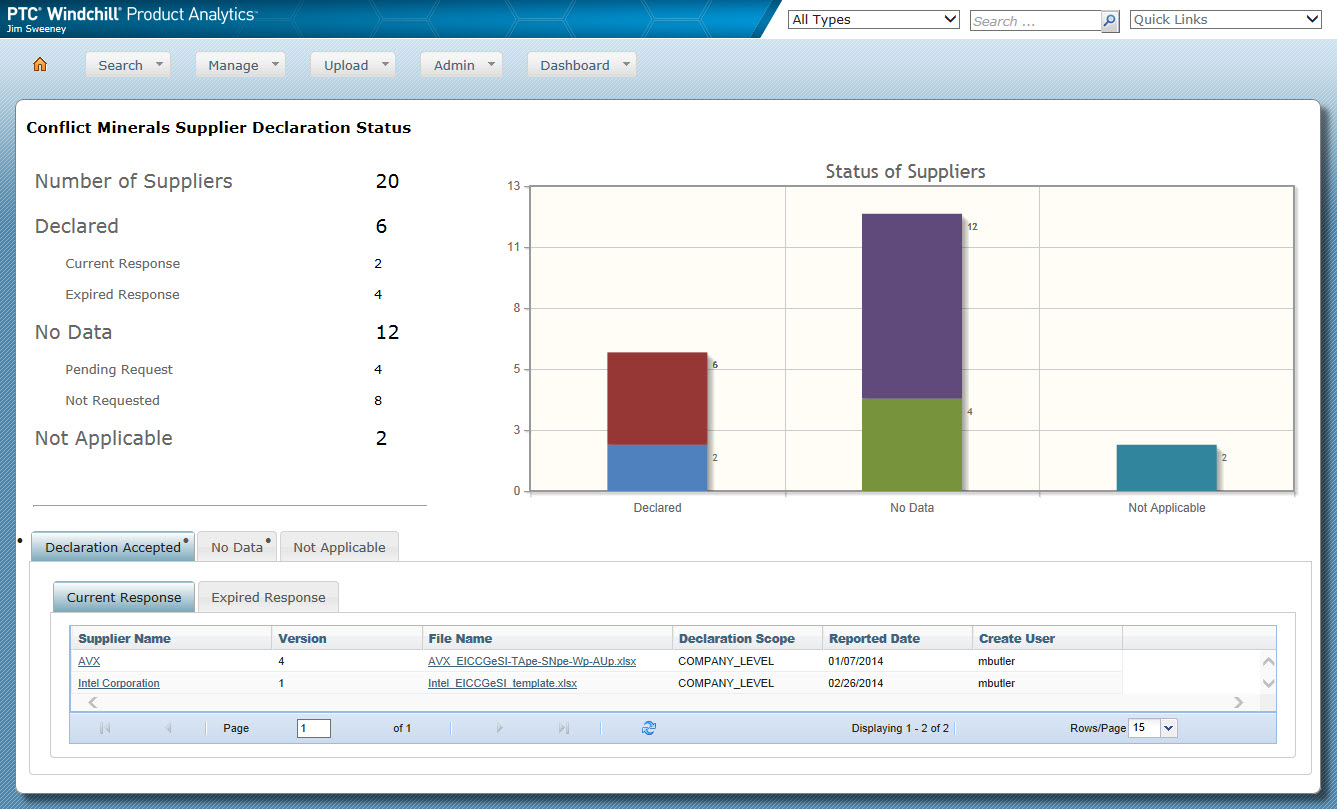Refresh the table using the refresh icon
This screenshot has width=1337, height=809.
click(x=648, y=728)
